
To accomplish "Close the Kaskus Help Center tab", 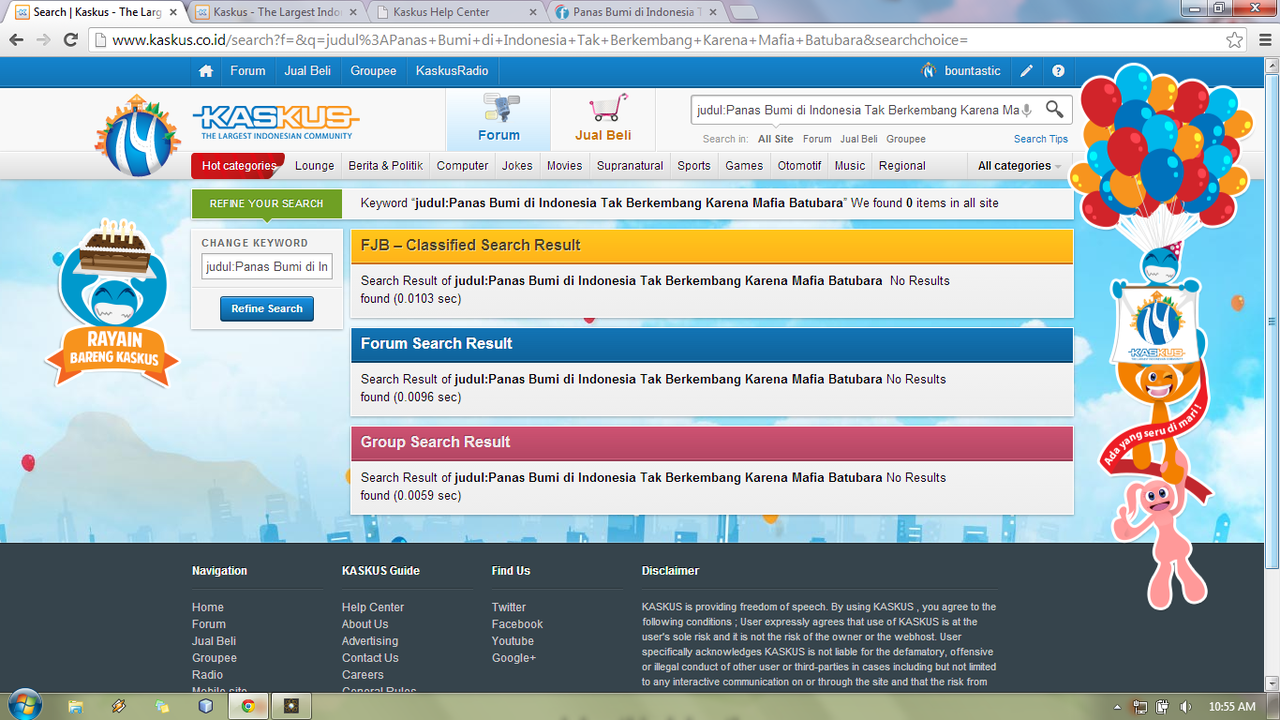I will coord(531,12).
